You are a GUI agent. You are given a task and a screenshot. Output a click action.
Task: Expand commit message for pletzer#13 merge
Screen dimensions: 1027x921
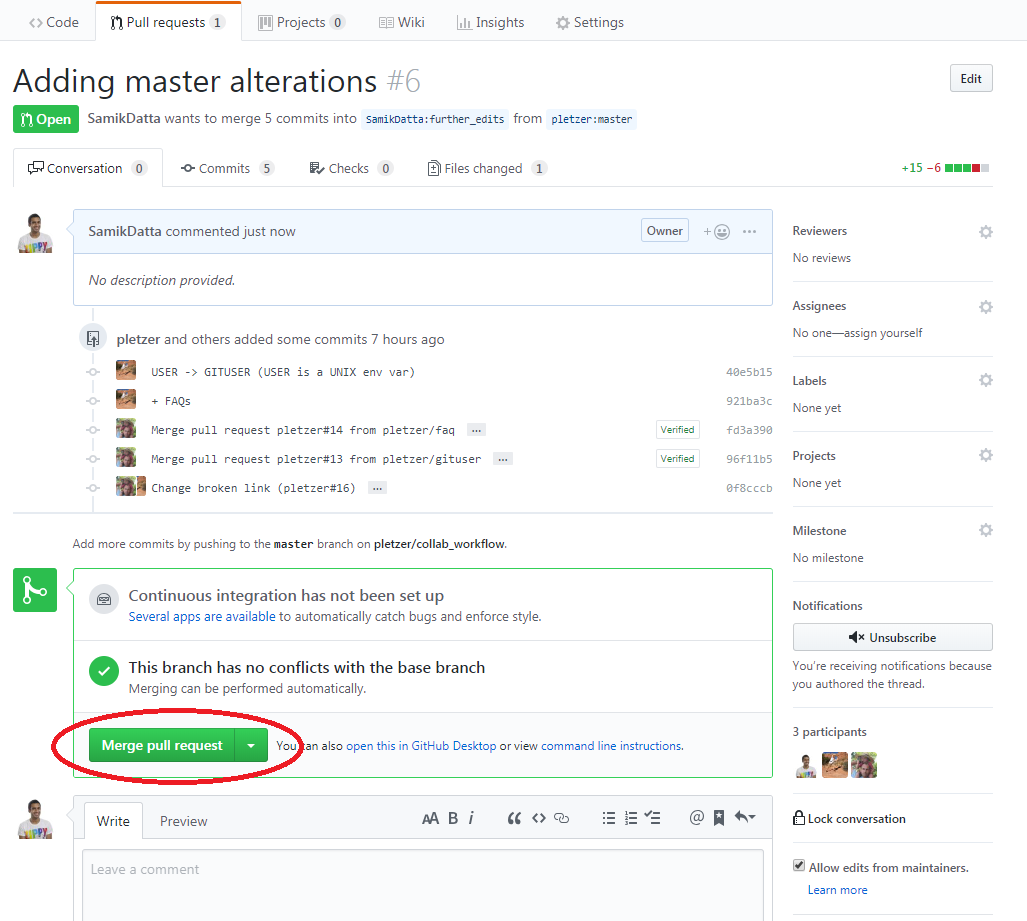pyautogui.click(x=502, y=459)
